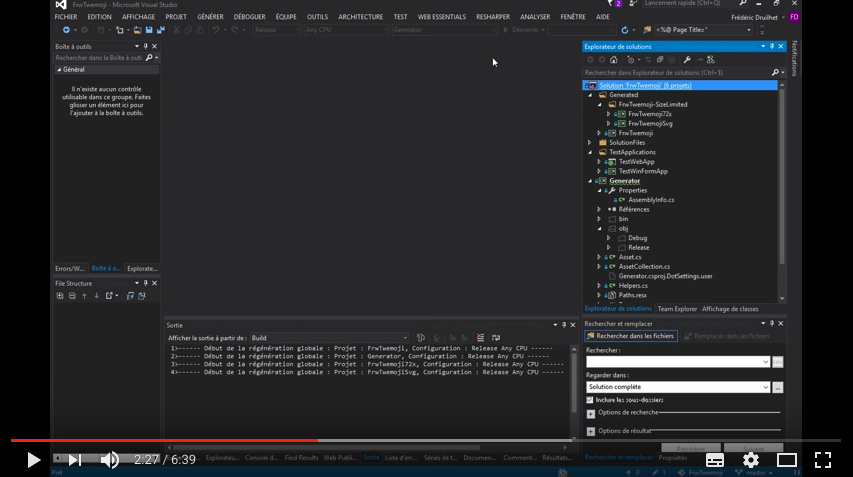Image resolution: width=853 pixels, height=477 pixels.
Task: Click the Rechercher text input field
Action: (x=678, y=362)
